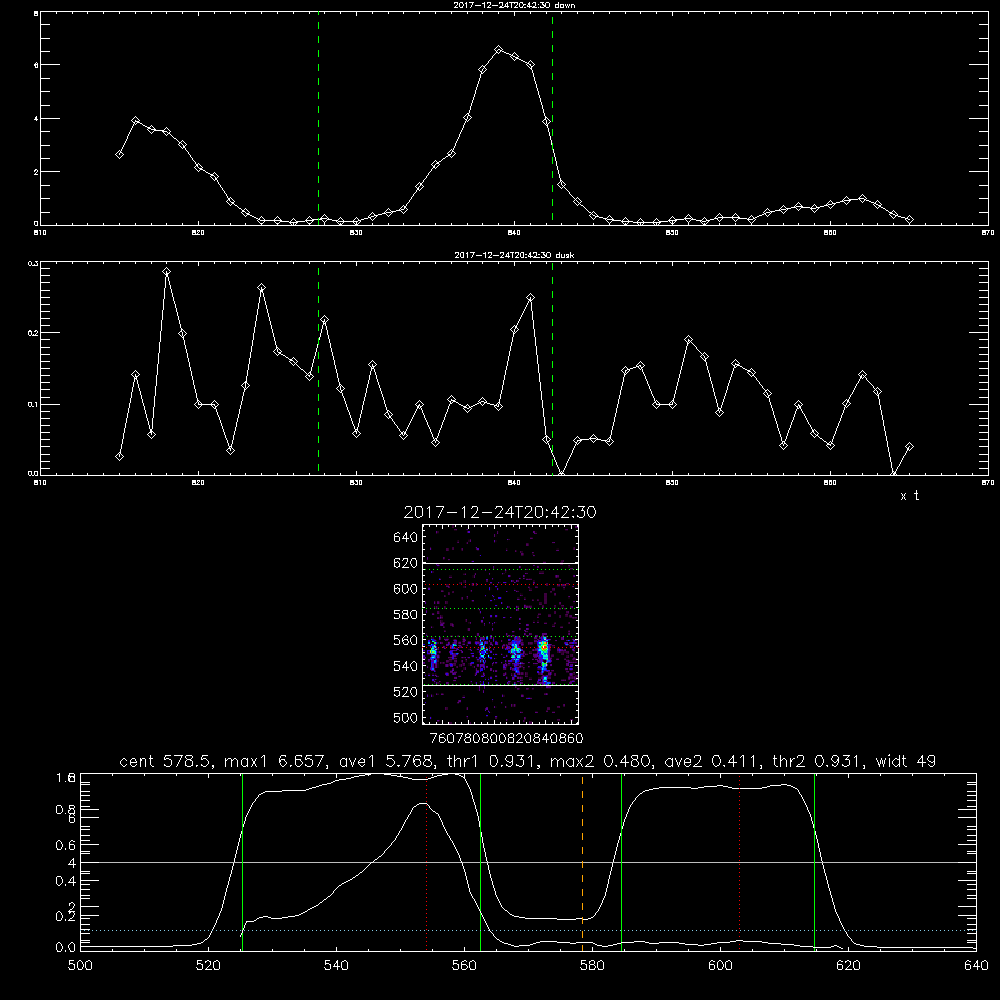Click the highest diamond marker in dawn plot
This screenshot has width=1000, height=1000.
(x=499, y=50)
